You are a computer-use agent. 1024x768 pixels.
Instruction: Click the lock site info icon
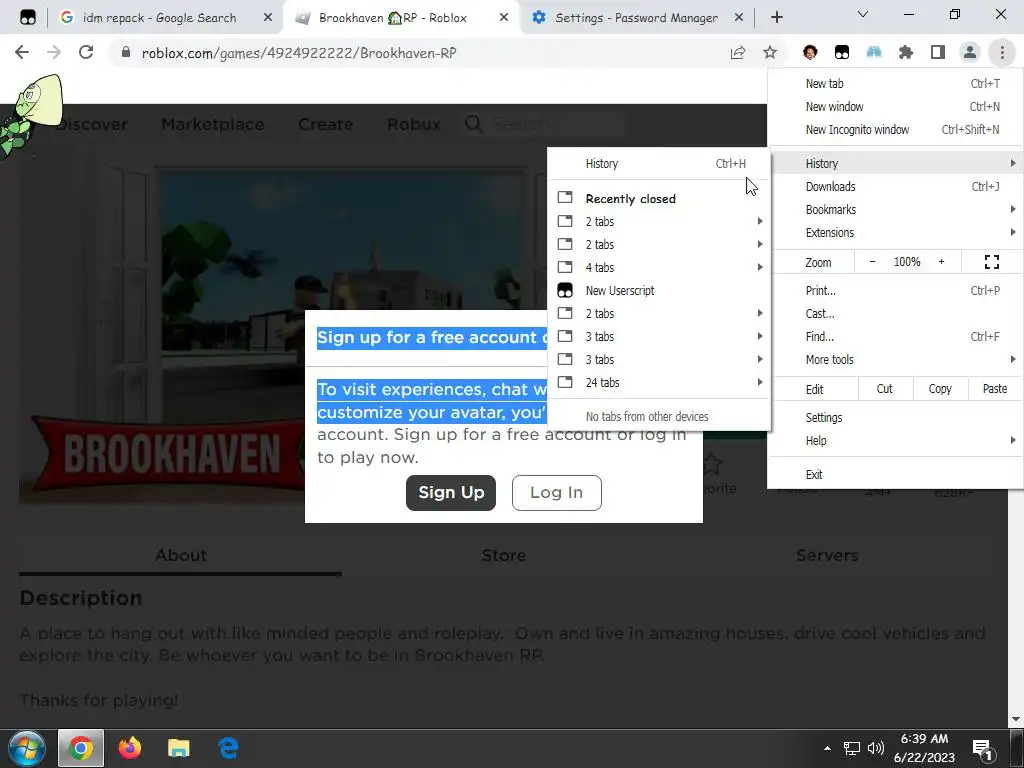point(126,52)
